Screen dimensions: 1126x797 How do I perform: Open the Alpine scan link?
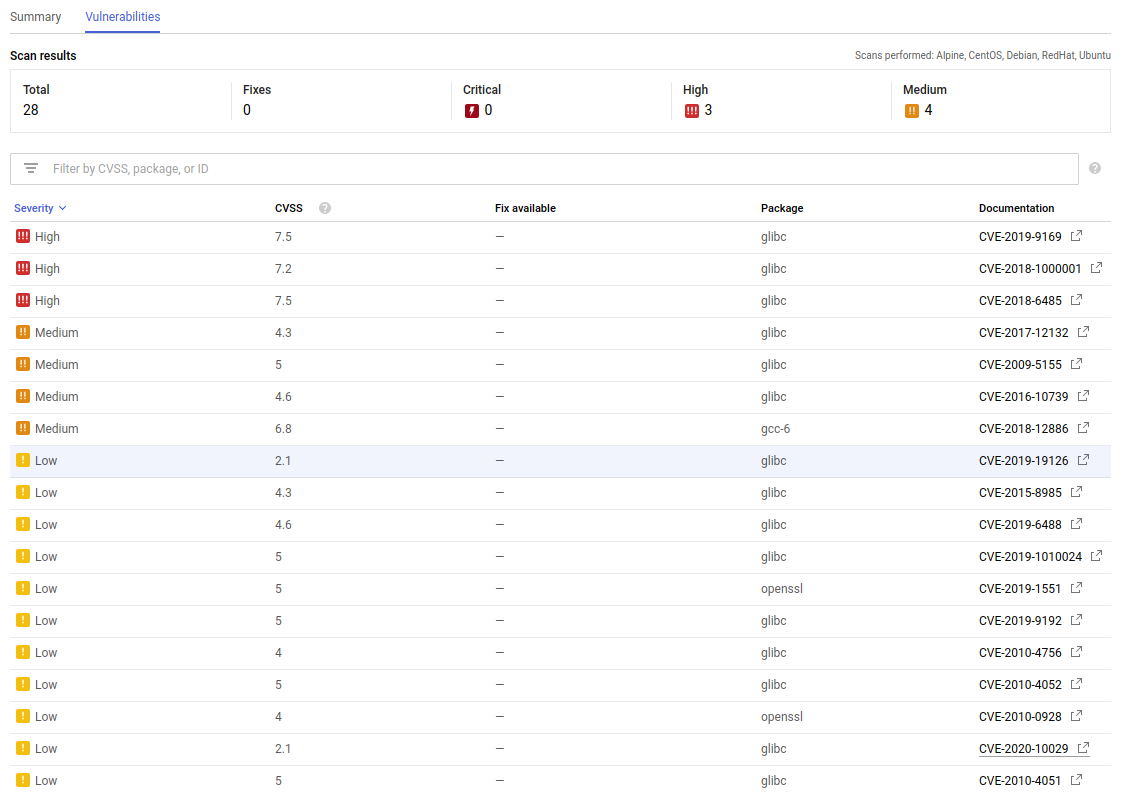coord(949,55)
